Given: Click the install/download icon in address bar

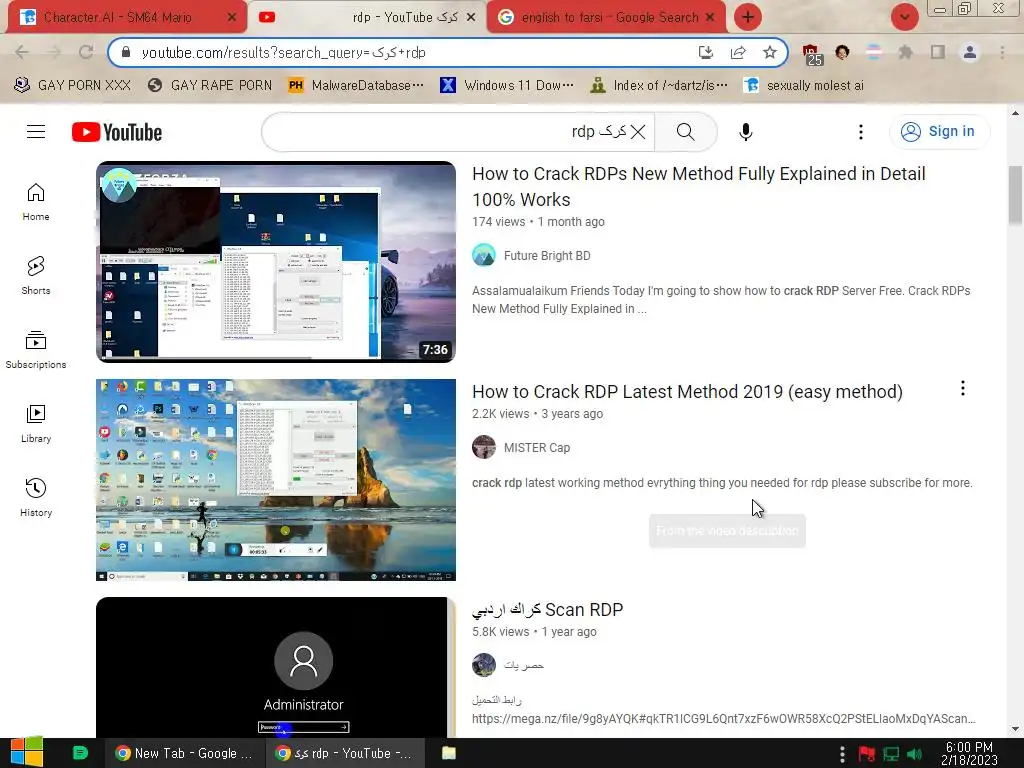Looking at the screenshot, I should [x=706, y=52].
